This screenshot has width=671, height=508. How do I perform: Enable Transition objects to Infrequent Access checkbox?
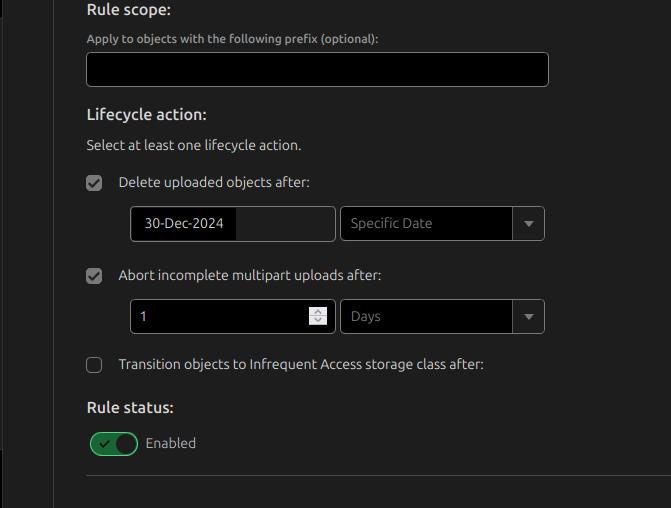coord(94,365)
